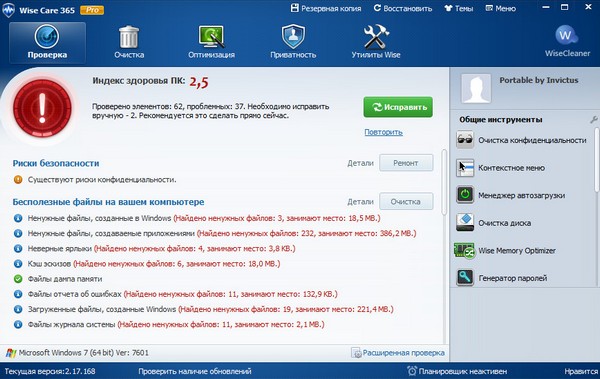Click the tools sidebar scrollbar
600x379 pixels.
(x=596, y=160)
